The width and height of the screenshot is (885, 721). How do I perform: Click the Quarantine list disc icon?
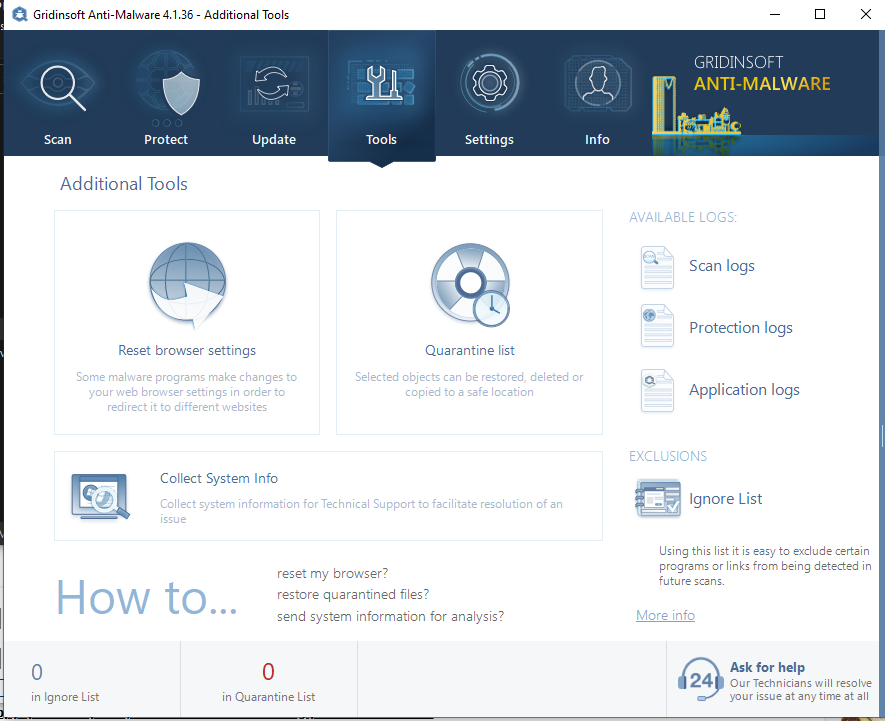click(470, 285)
